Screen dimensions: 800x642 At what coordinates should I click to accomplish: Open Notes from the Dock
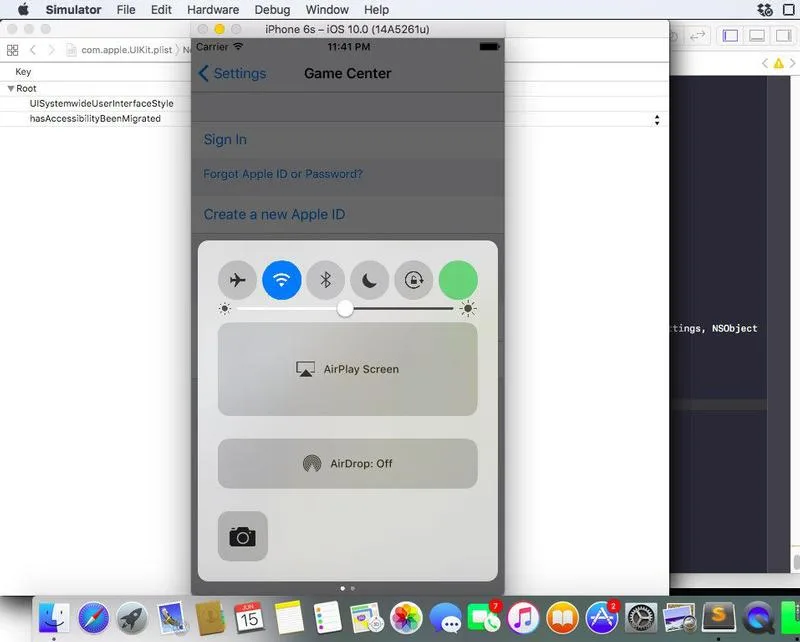pos(289,618)
